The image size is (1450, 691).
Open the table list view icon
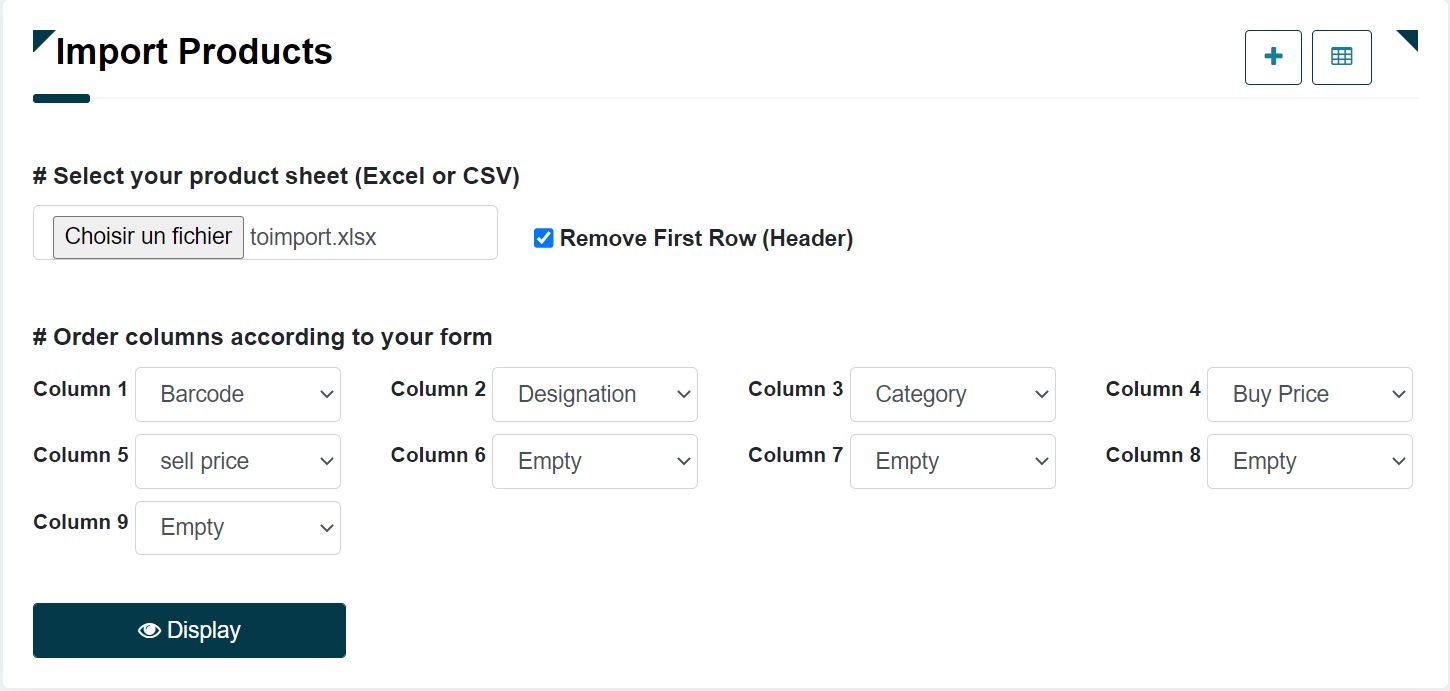1341,57
